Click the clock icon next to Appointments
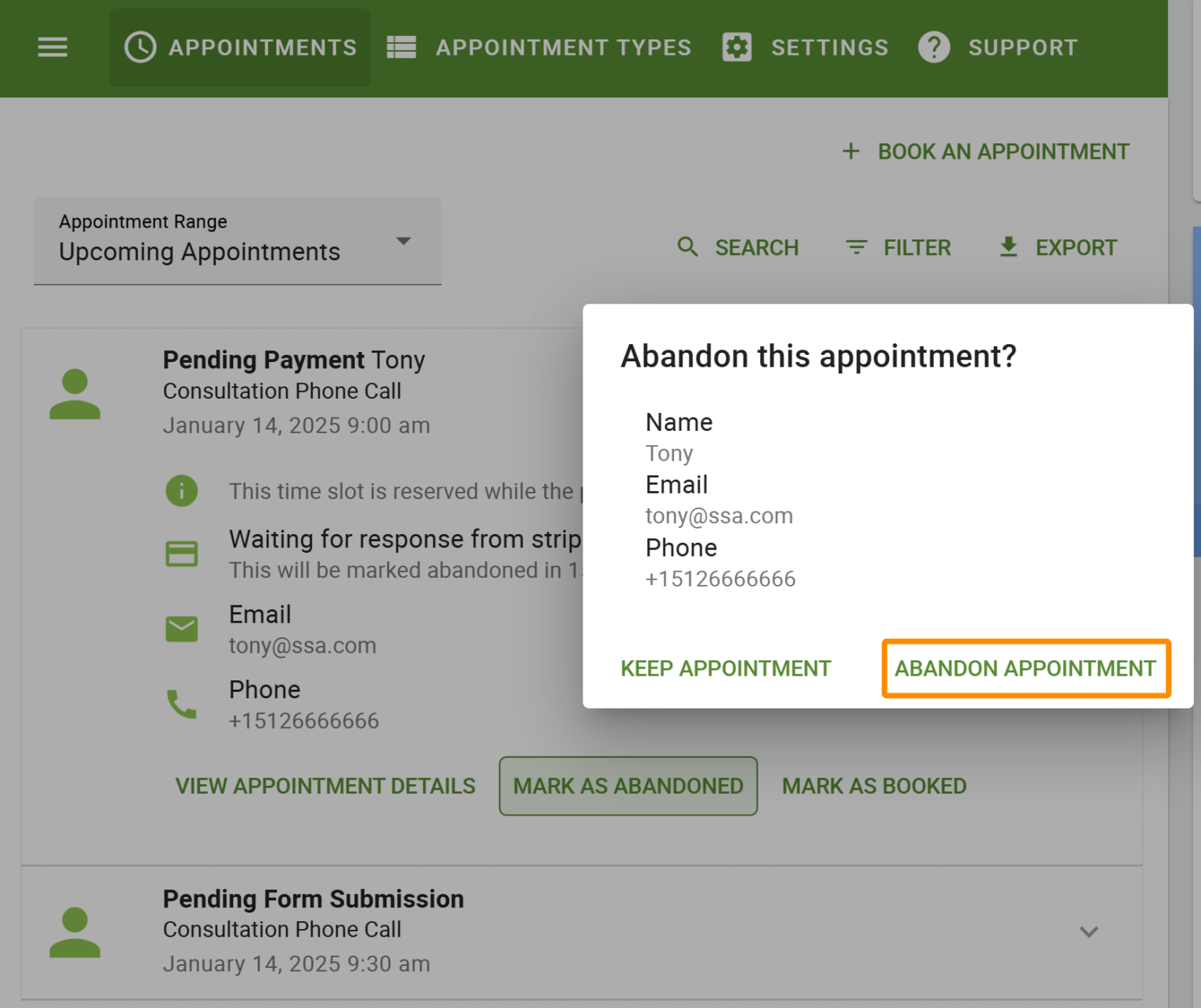The height and width of the screenshot is (1008, 1201). pyautogui.click(x=139, y=47)
